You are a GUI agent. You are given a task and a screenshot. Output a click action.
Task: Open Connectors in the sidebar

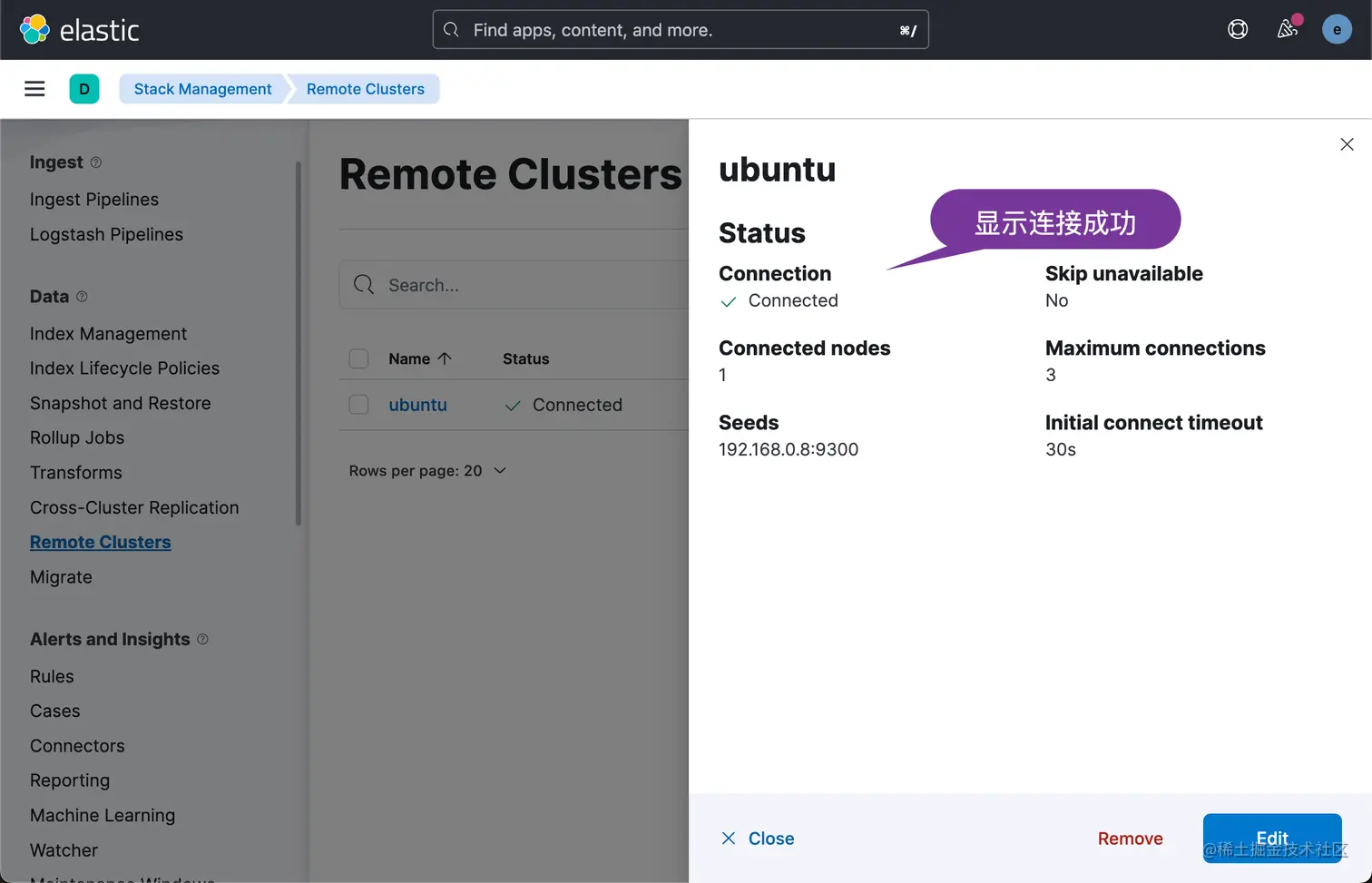coord(77,746)
